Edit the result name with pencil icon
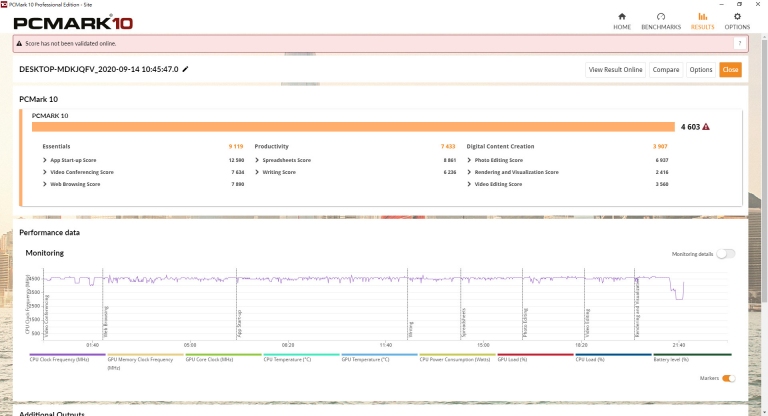 point(185,69)
